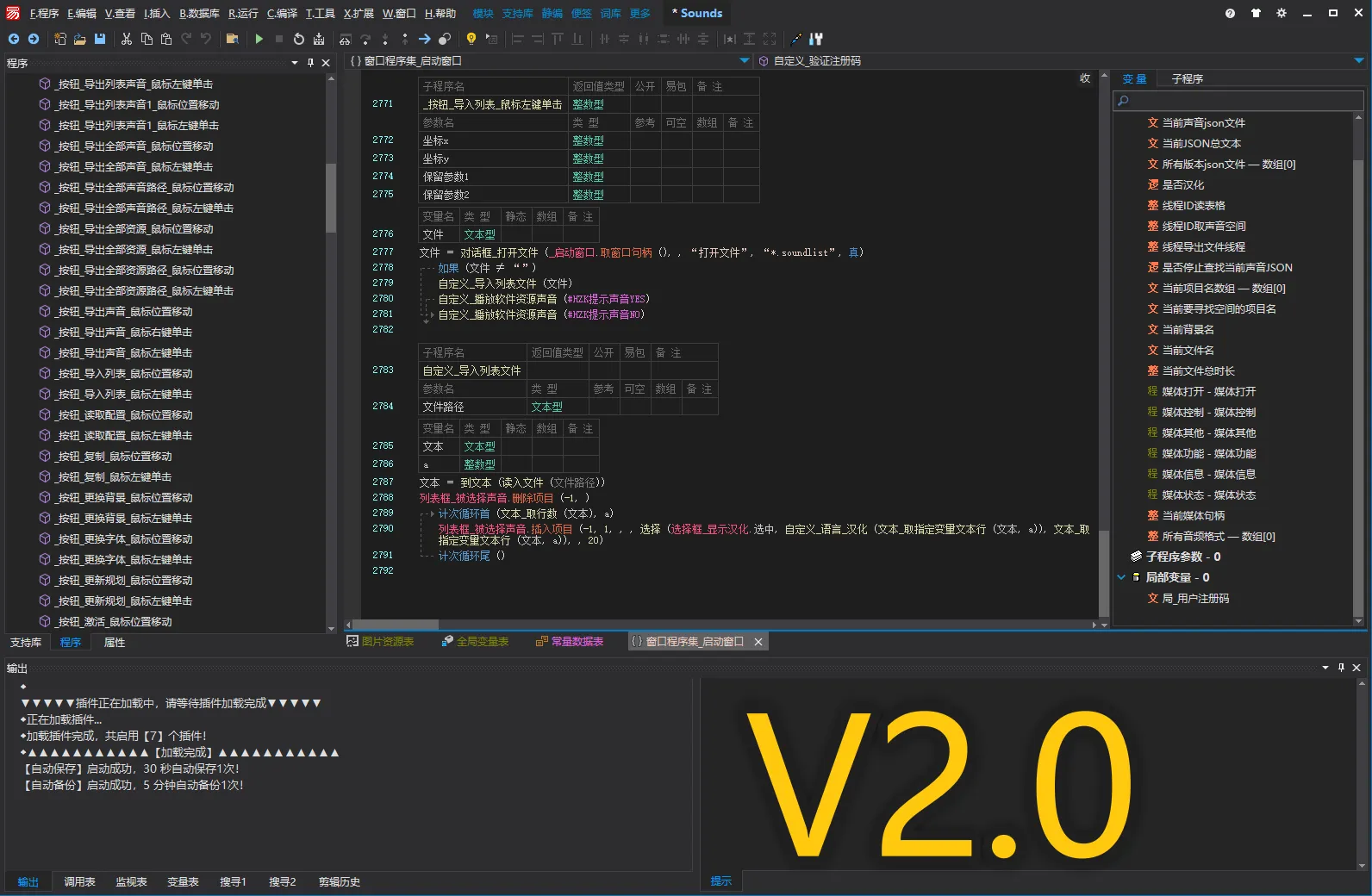Click the Cut scissors icon

tap(127, 39)
